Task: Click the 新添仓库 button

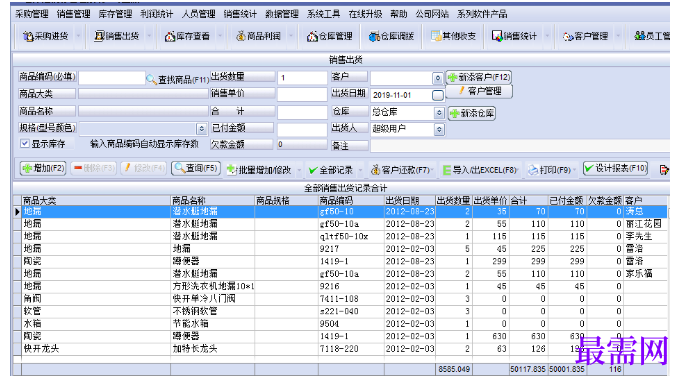Action: 471,113
